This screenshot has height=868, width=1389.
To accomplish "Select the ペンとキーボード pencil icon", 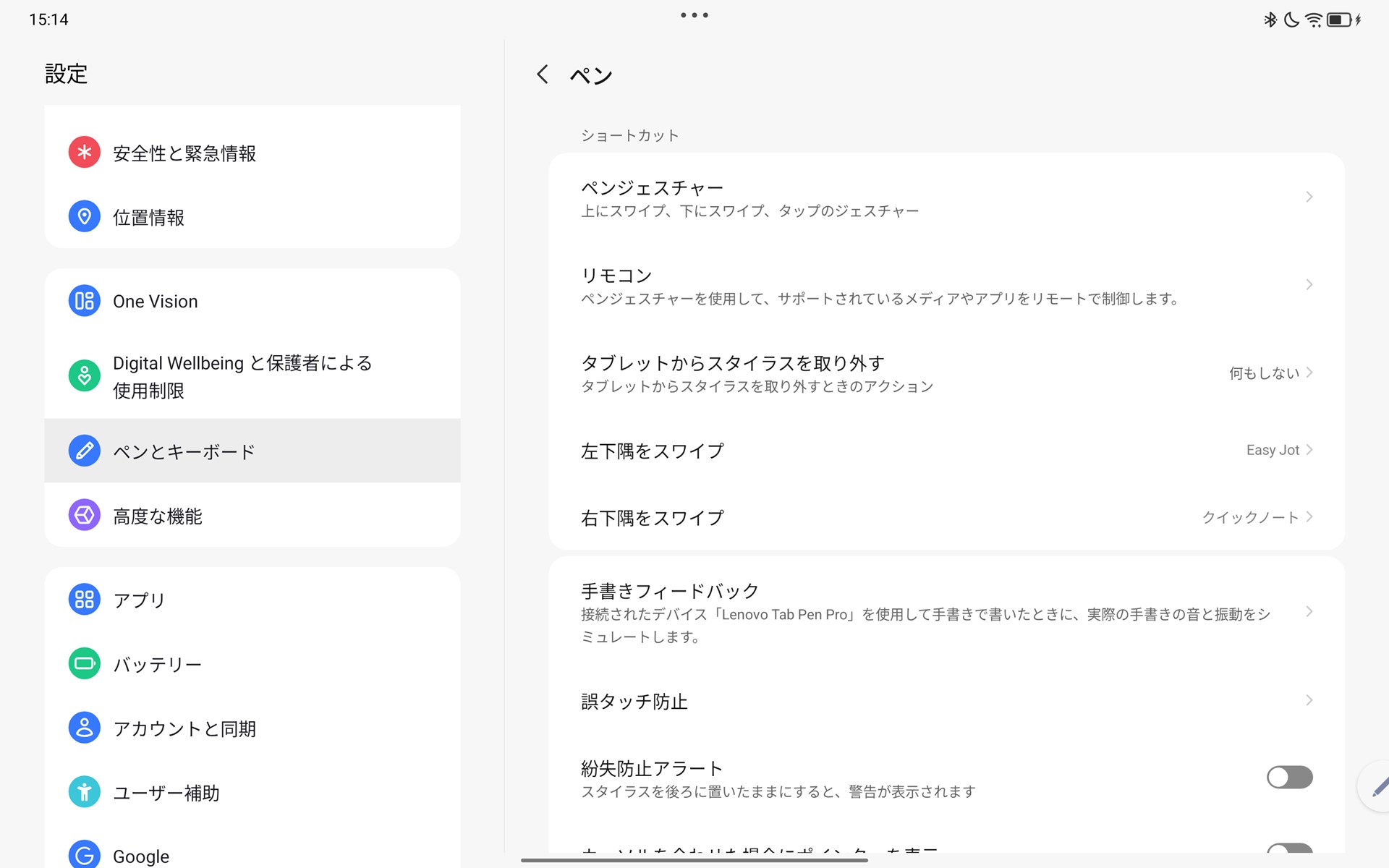I will click(84, 450).
